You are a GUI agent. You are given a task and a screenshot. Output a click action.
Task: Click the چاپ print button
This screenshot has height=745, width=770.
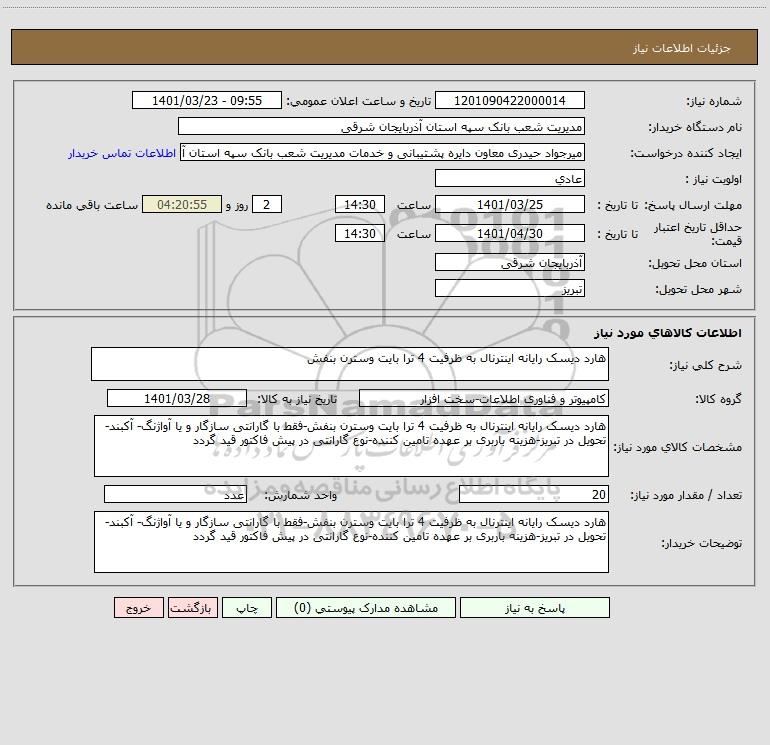[x=247, y=607]
